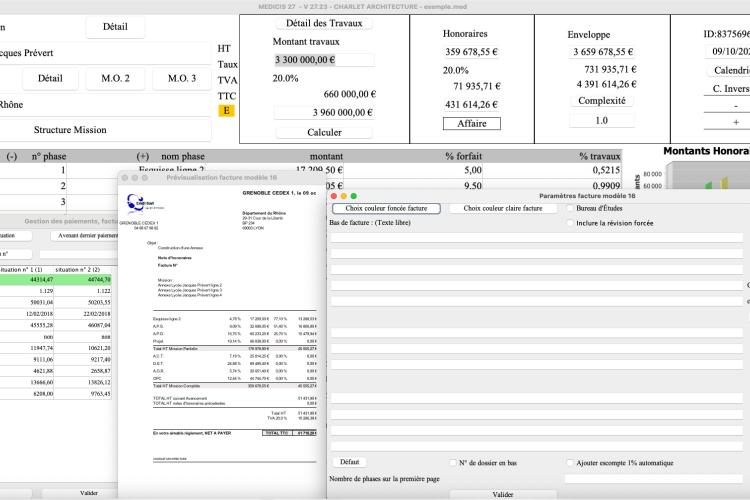Click the Défaut button

349,462
